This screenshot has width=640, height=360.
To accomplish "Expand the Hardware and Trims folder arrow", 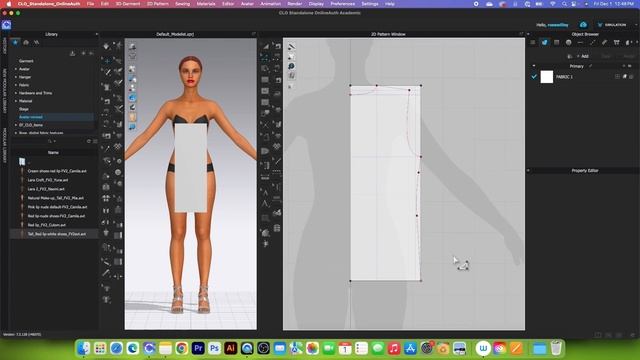I will (x=16, y=93).
